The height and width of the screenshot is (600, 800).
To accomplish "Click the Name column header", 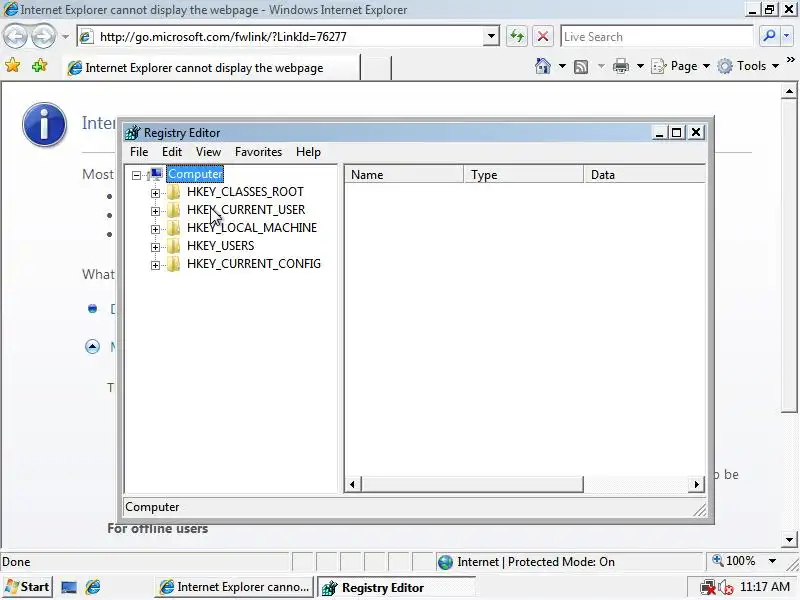I will coord(404,174).
